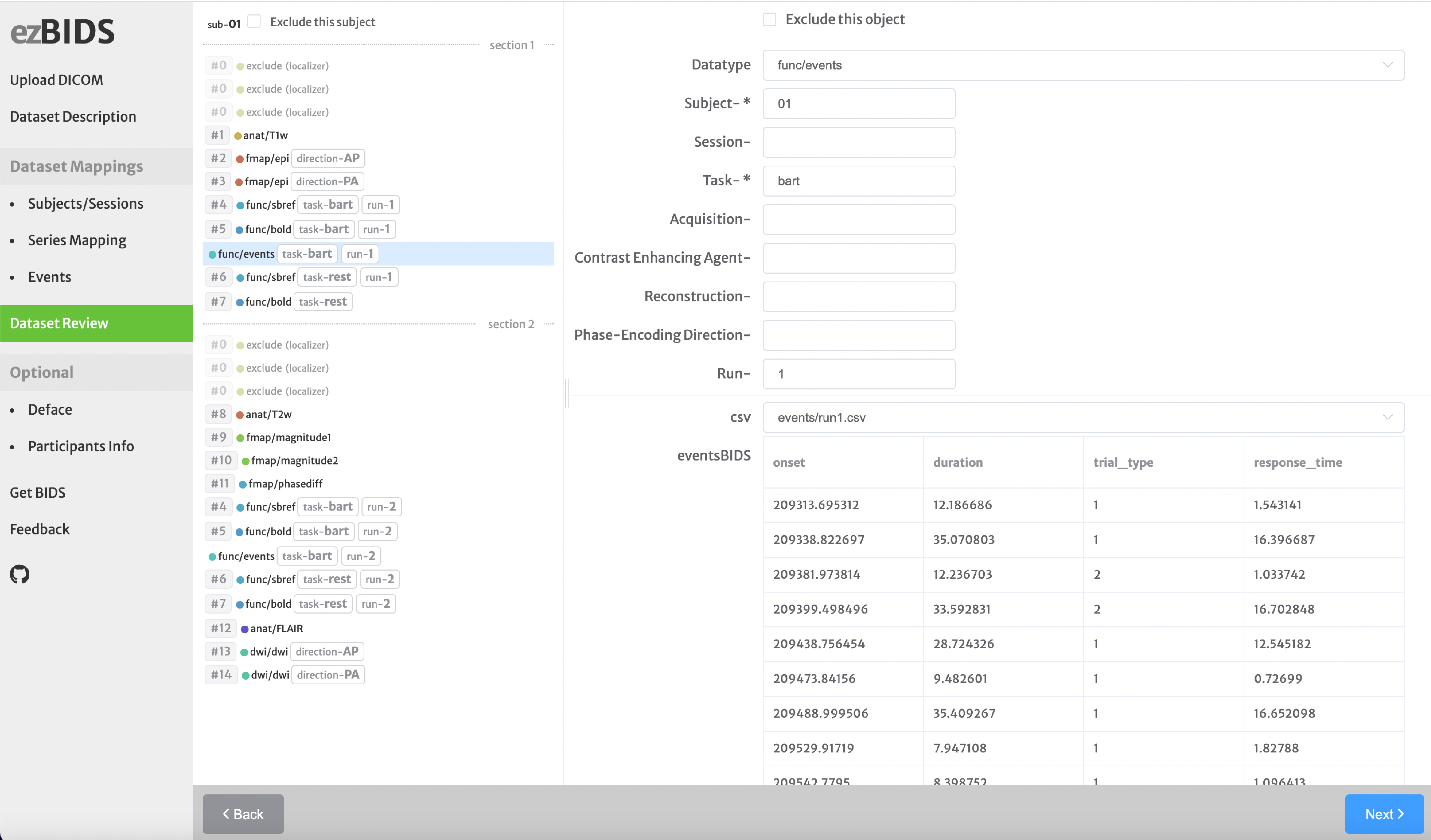This screenshot has width=1431, height=840.
Task: Click into Task input field
Action: 858,181
